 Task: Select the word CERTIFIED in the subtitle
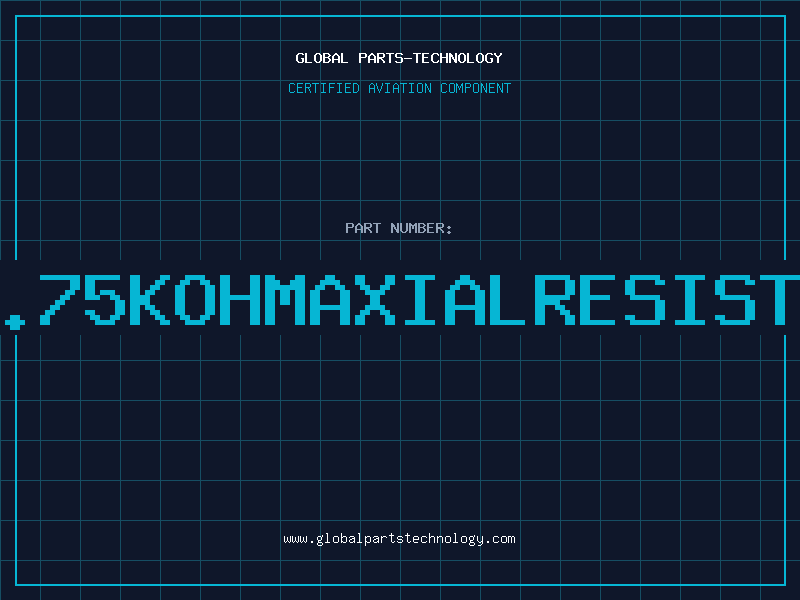[x=324, y=88]
